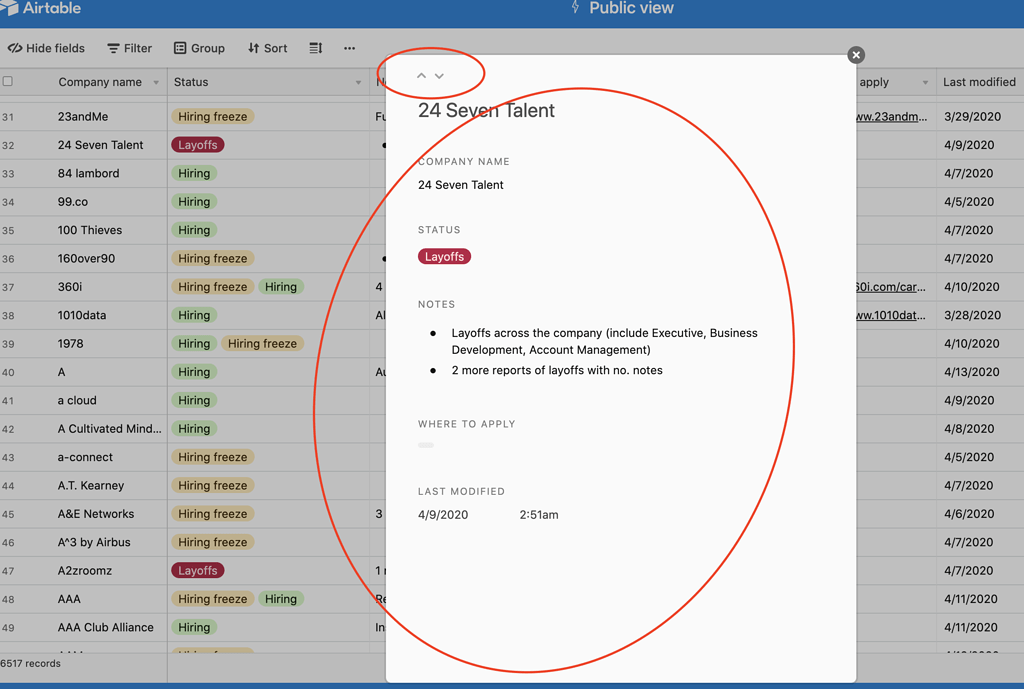Open the Status column dropdown
Screen dimensions: 1024x689
point(357,81)
